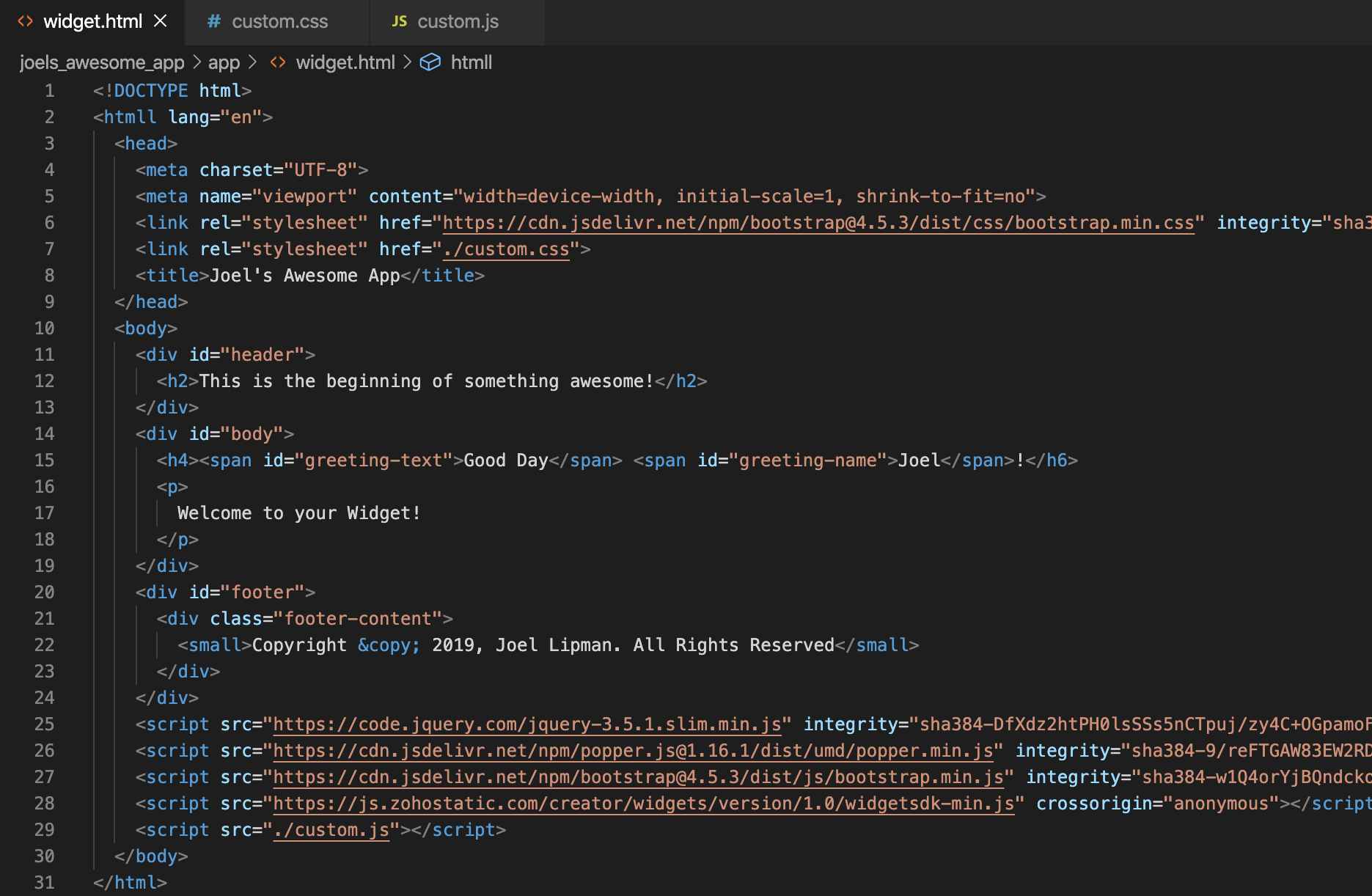The image size is (1372, 896).
Task: Switch to the custom.js tab
Action: 458,21
